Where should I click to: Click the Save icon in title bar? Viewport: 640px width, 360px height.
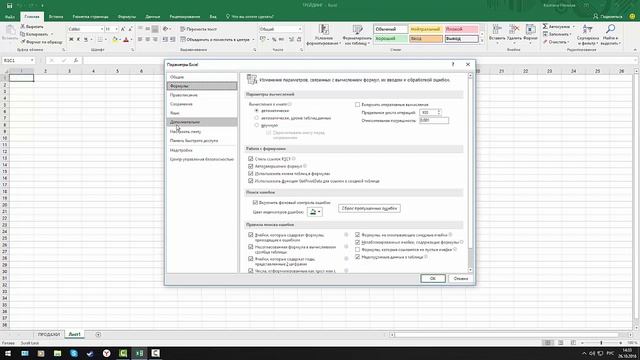(10, 6)
